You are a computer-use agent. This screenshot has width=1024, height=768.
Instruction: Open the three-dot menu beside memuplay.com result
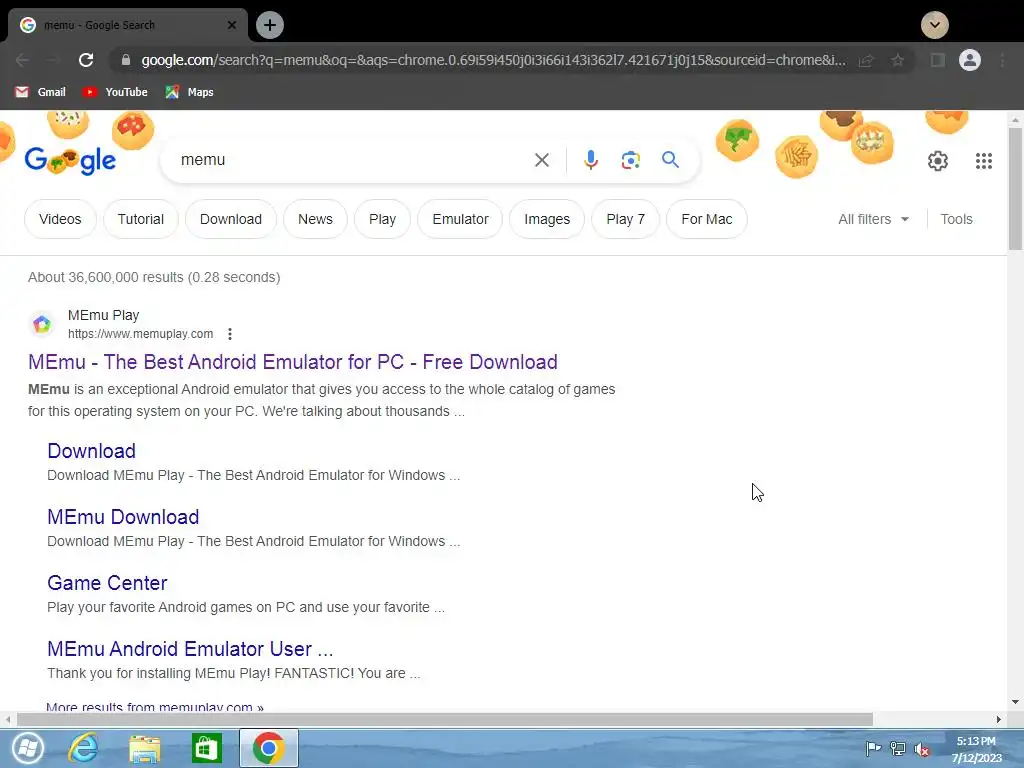point(230,334)
